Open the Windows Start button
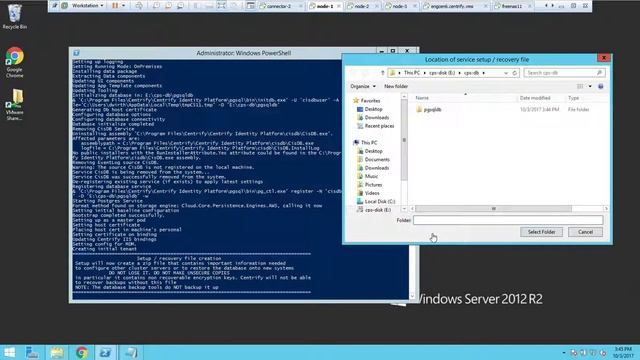The height and width of the screenshot is (360, 640). [x=9, y=352]
